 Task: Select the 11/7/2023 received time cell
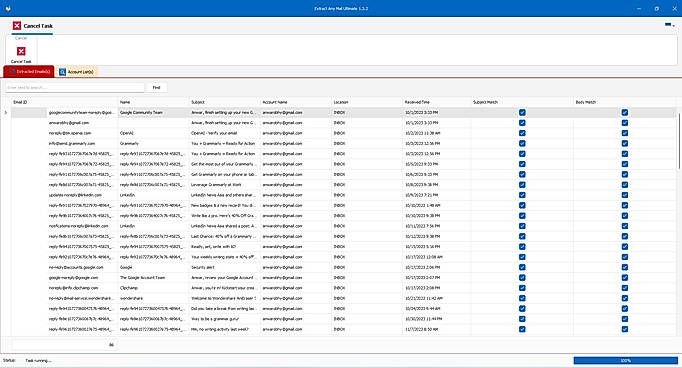437,329
